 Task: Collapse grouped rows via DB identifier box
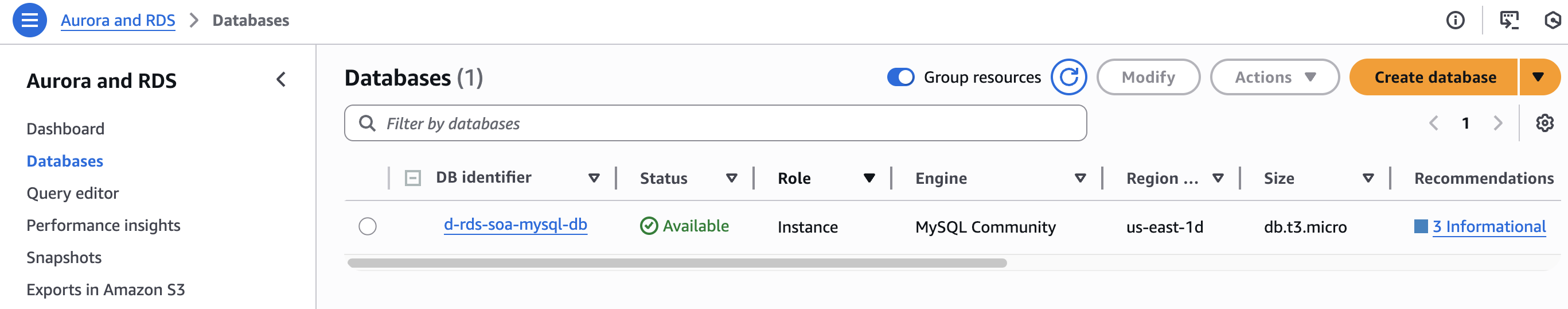point(413,178)
